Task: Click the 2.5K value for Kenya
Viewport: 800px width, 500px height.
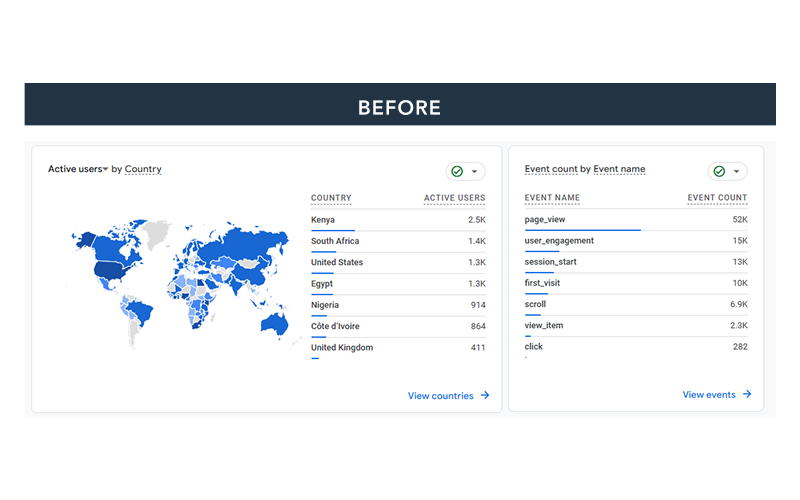Action: click(x=477, y=220)
